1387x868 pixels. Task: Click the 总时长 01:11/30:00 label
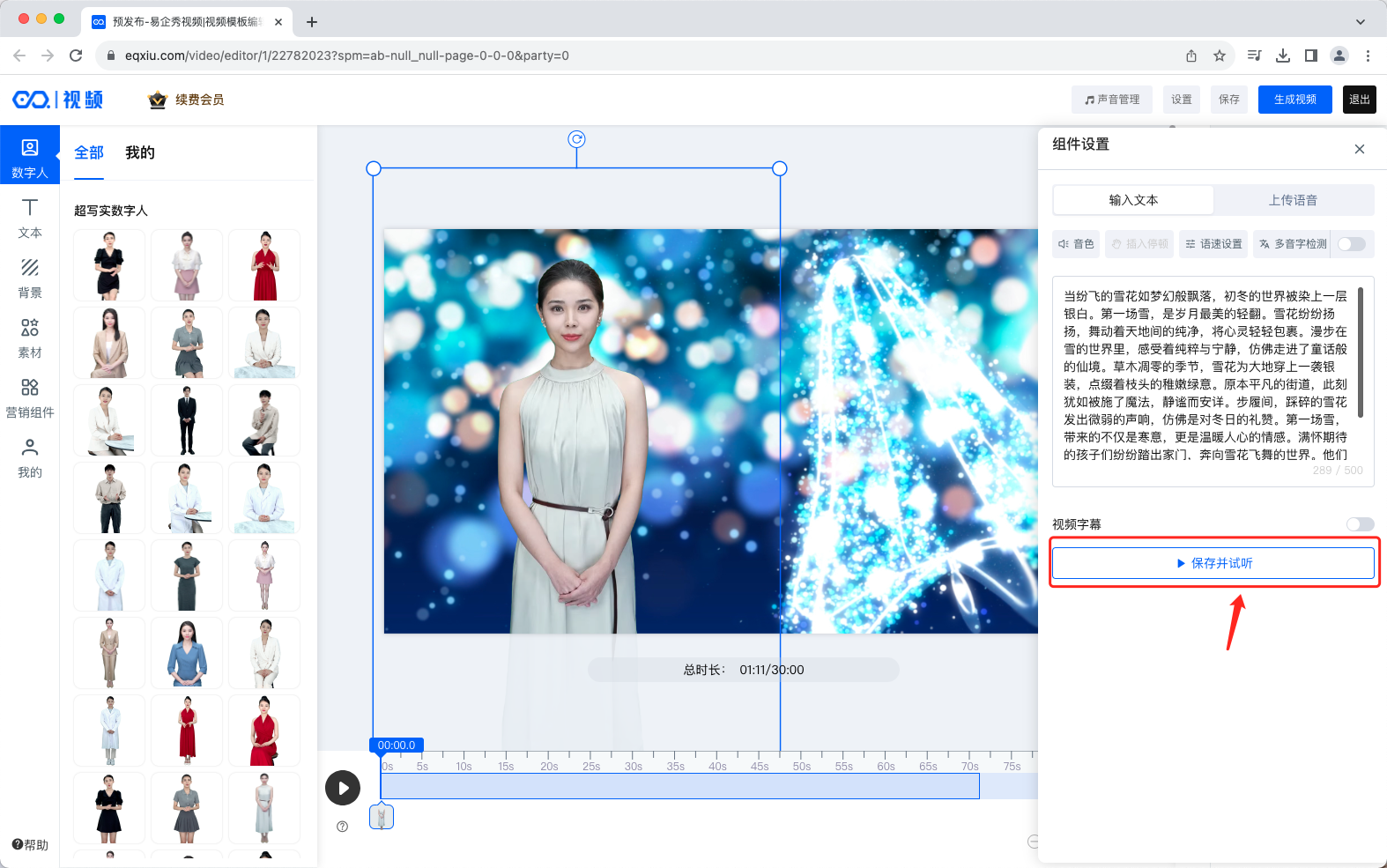[744, 670]
